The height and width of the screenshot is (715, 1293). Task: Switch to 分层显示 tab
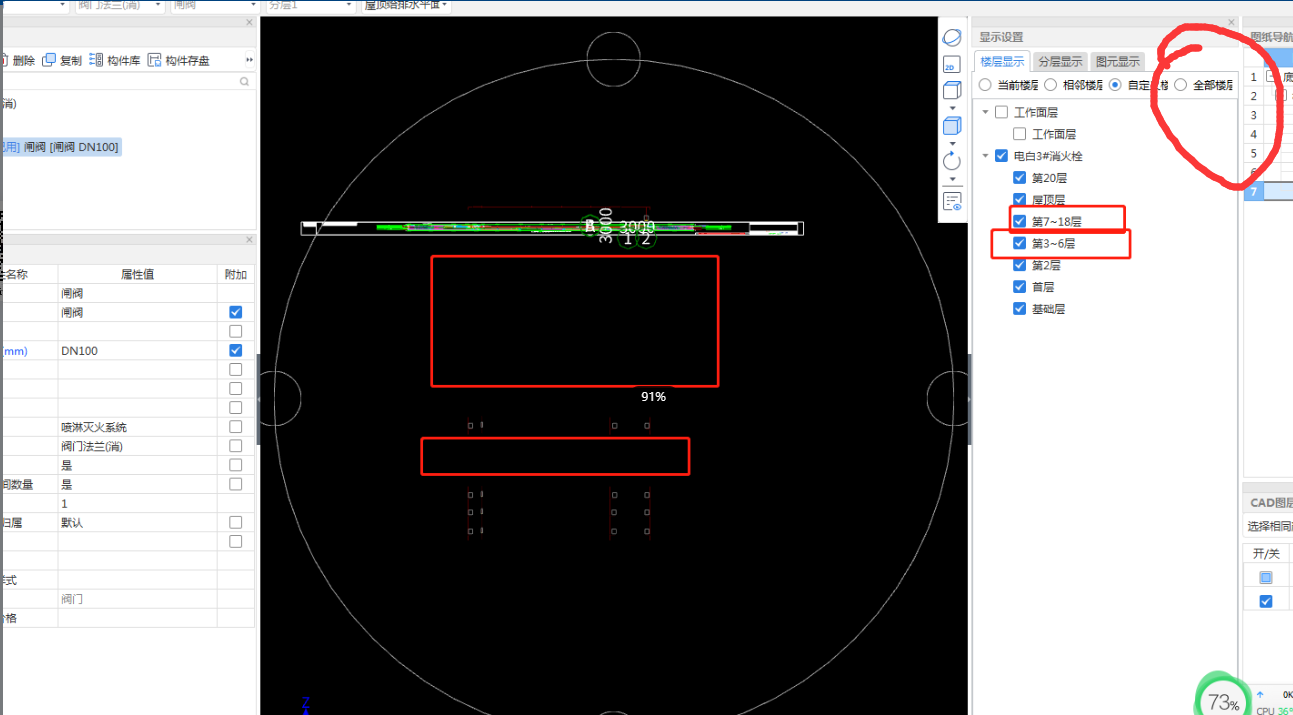pyautogui.click(x=1059, y=62)
